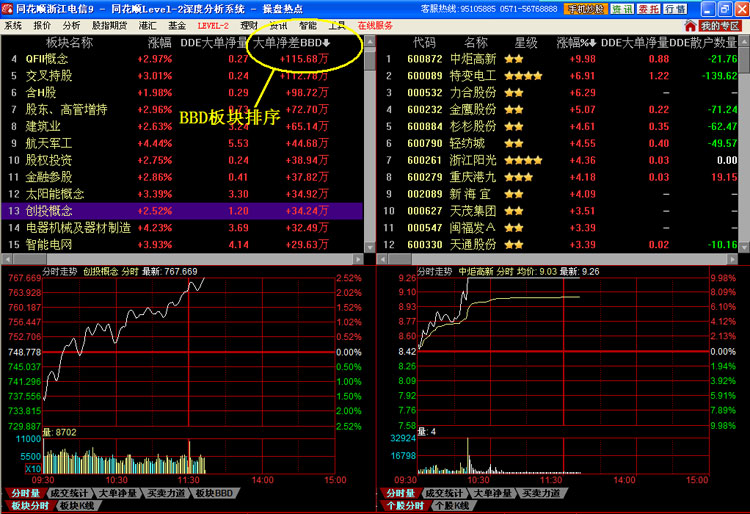The image size is (750, 514).
Task: Click the 同花顺 app logo in title bar
Action: click(x=8, y=8)
